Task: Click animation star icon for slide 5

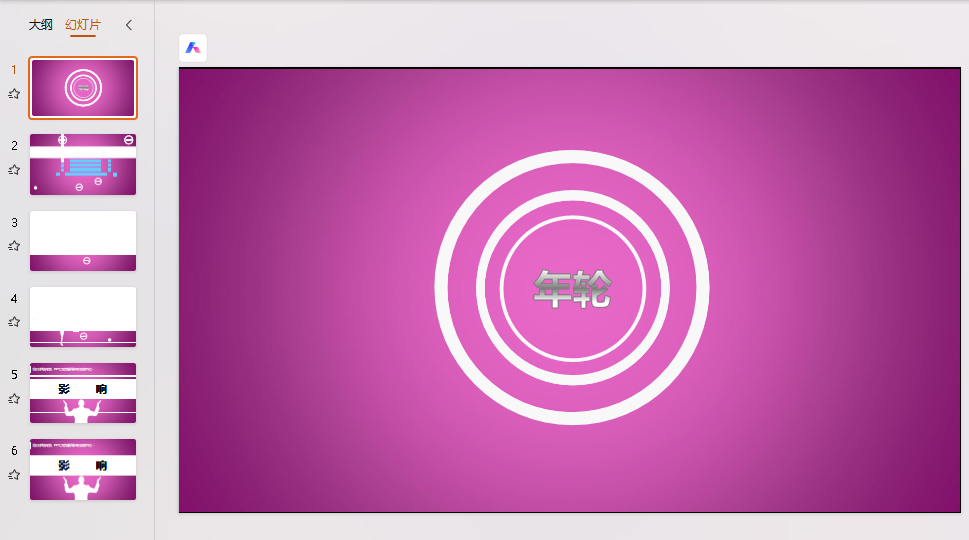Action: 14,399
